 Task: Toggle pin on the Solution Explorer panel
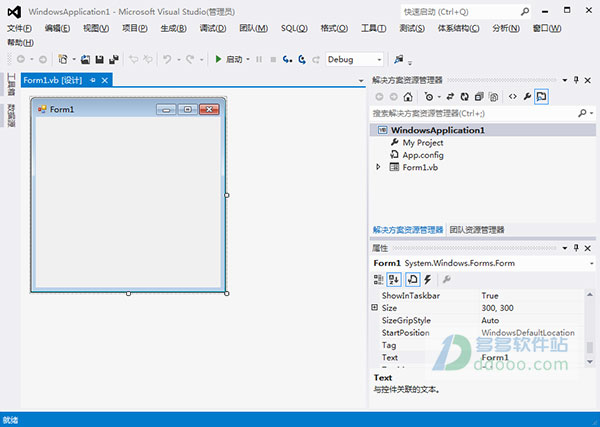click(x=576, y=80)
